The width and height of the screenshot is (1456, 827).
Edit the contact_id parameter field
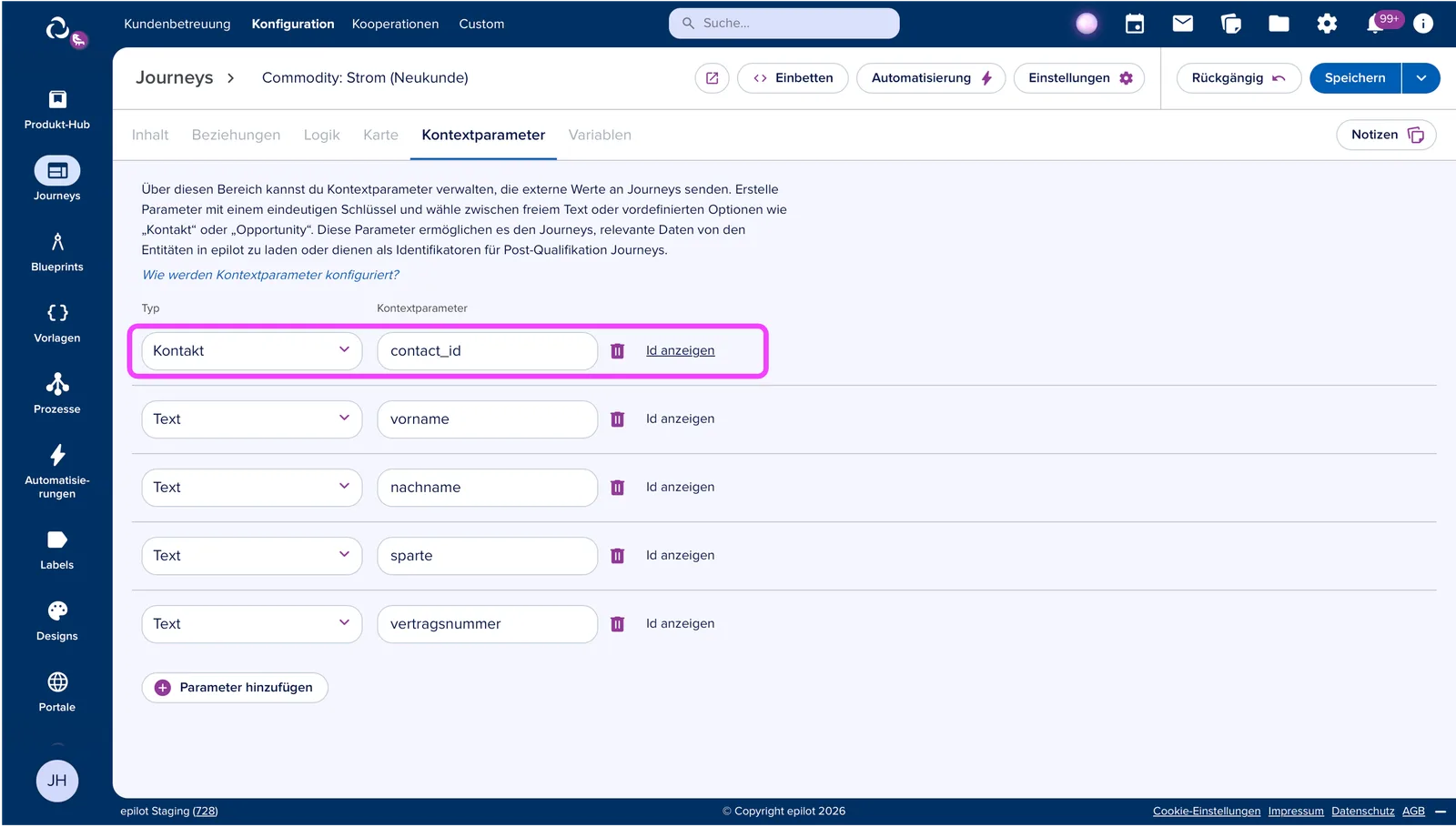tap(487, 351)
